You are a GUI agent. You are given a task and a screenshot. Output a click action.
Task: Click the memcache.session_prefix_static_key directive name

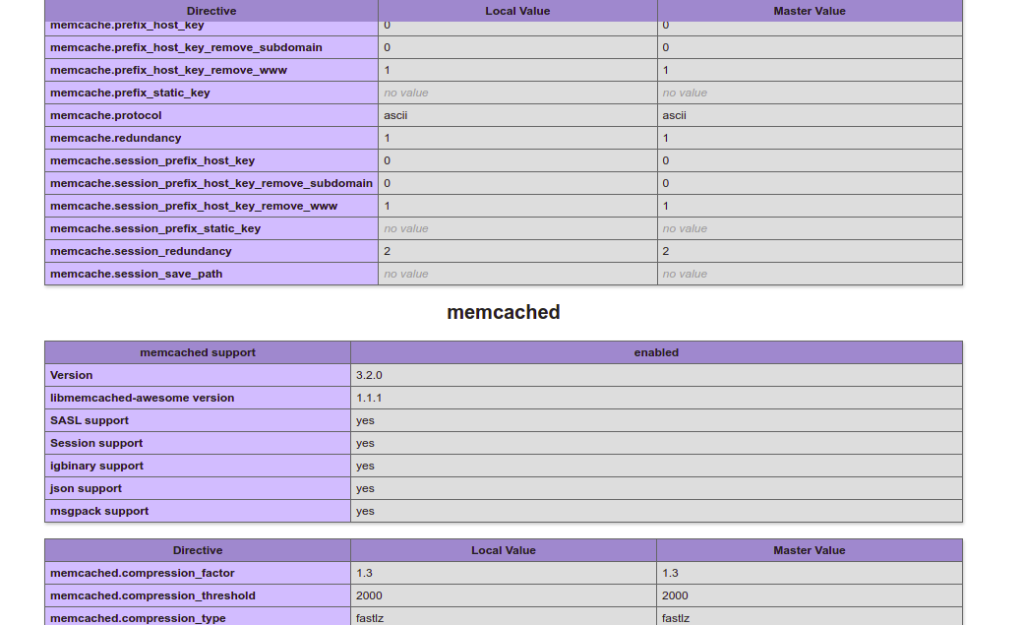155,229
